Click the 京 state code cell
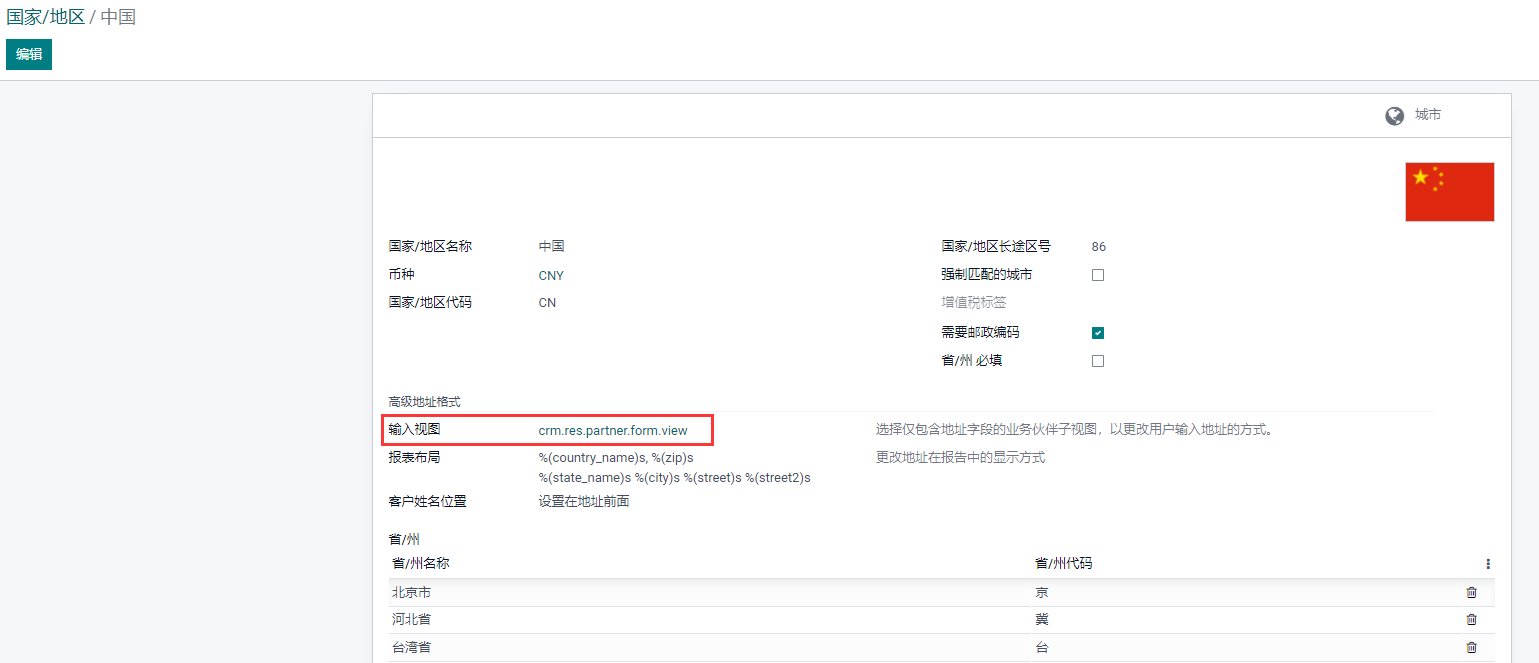The image size is (1539, 663). [1042, 592]
